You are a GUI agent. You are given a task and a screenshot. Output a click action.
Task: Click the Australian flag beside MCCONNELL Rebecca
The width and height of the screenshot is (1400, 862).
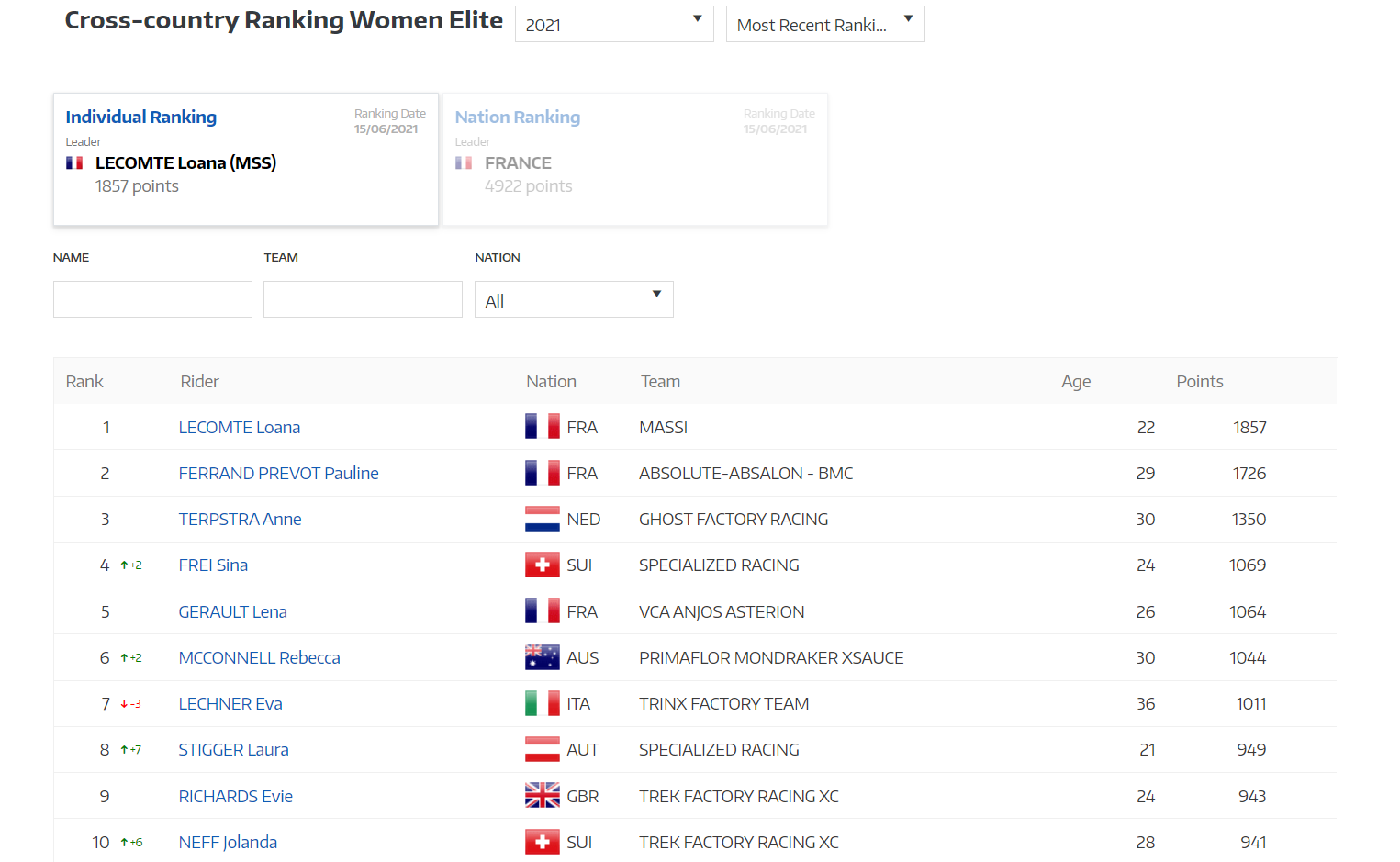tap(541, 656)
